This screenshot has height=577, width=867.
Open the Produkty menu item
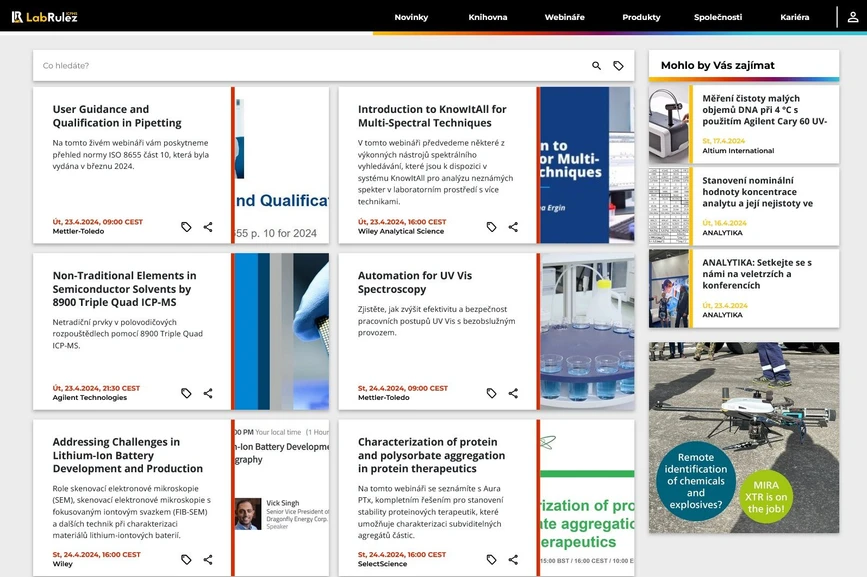641,17
